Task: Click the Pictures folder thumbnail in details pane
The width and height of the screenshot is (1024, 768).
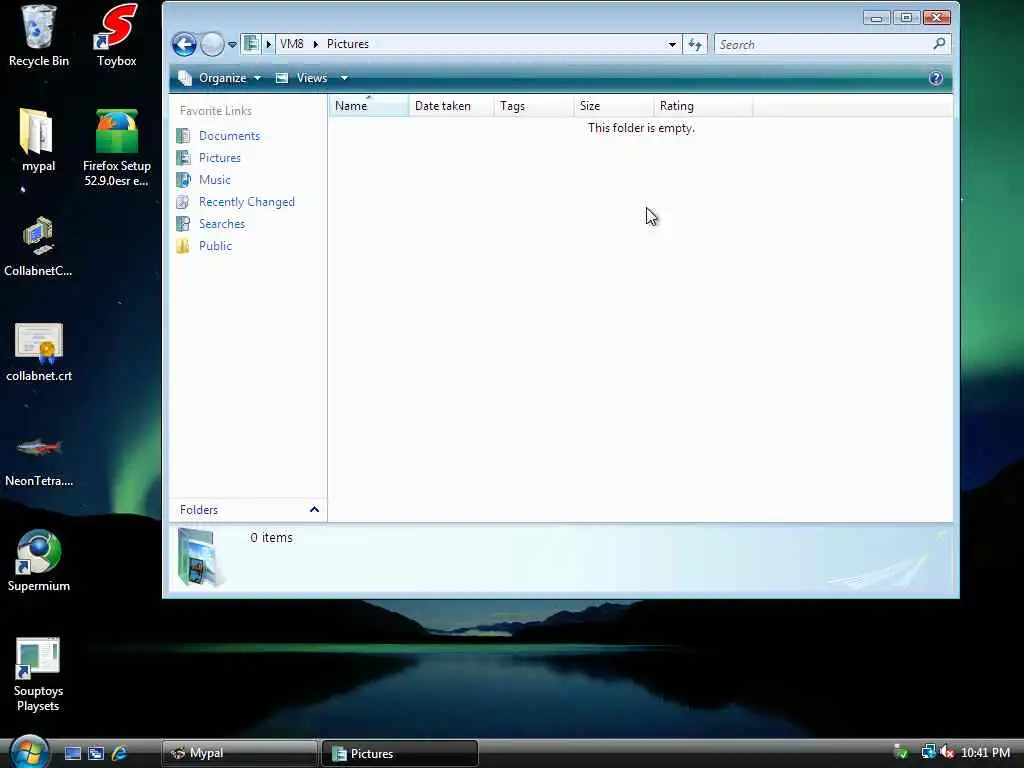Action: 200,558
